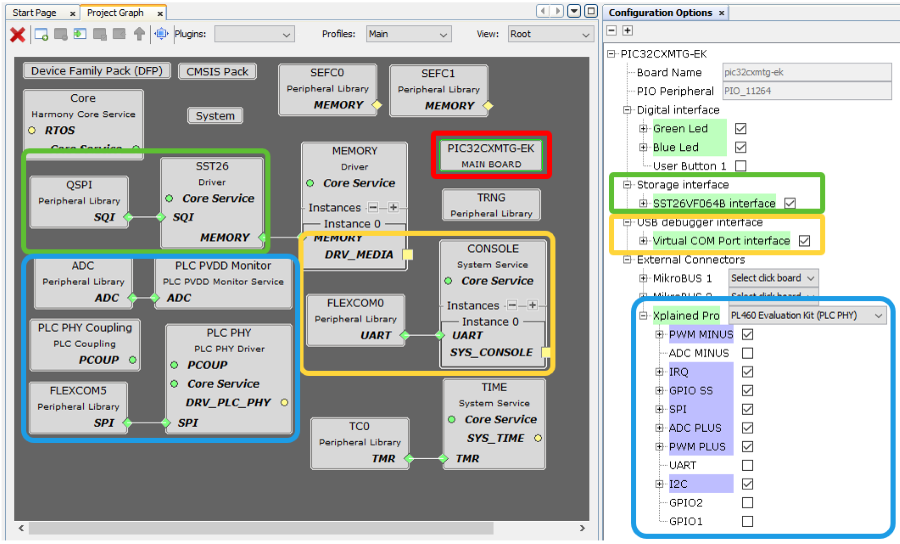
Task: Switch to the Start Page tab
Action: [x=35, y=13]
